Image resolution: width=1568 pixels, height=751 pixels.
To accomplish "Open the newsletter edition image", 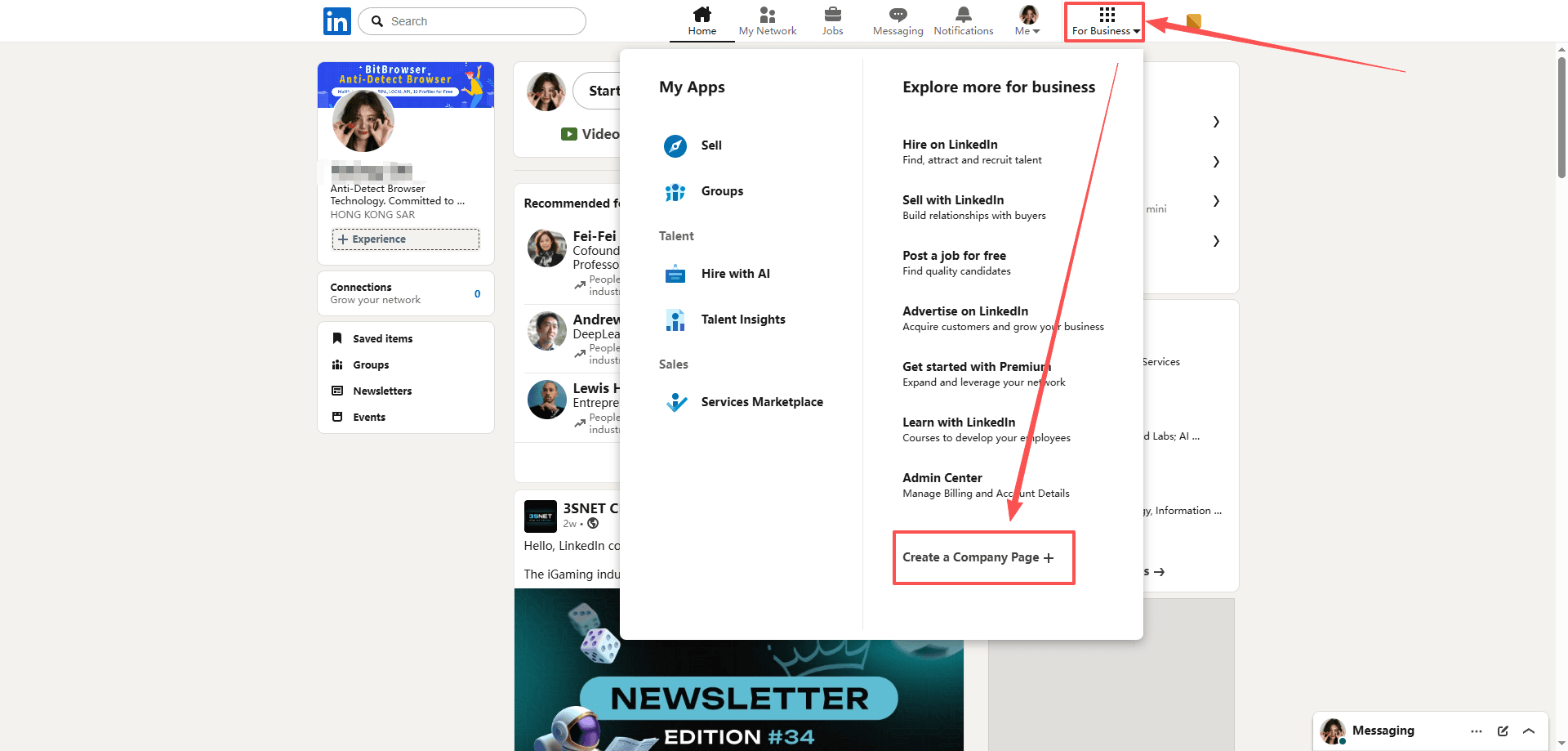I will (739, 670).
